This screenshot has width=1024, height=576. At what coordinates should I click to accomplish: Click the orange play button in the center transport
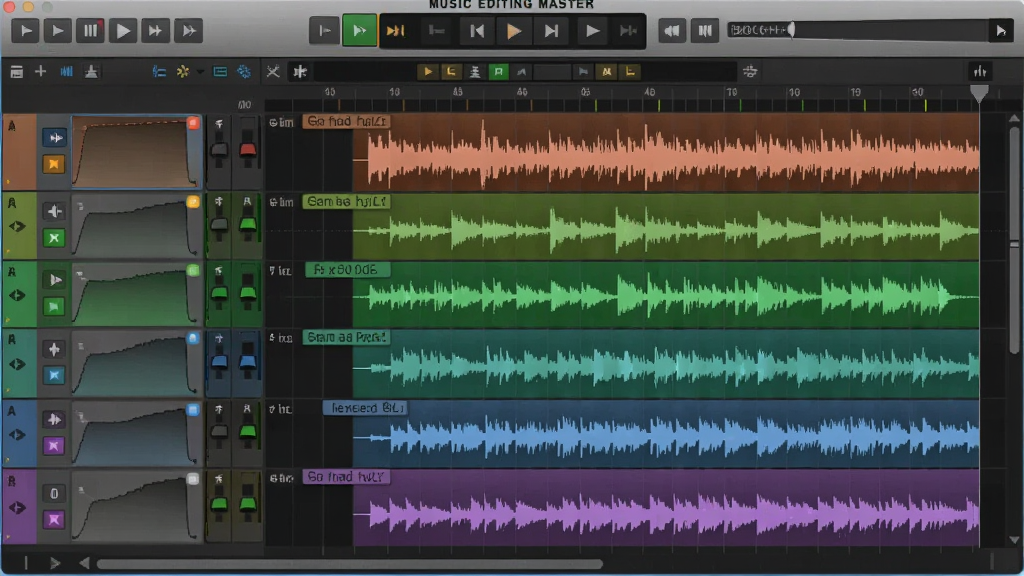513,31
